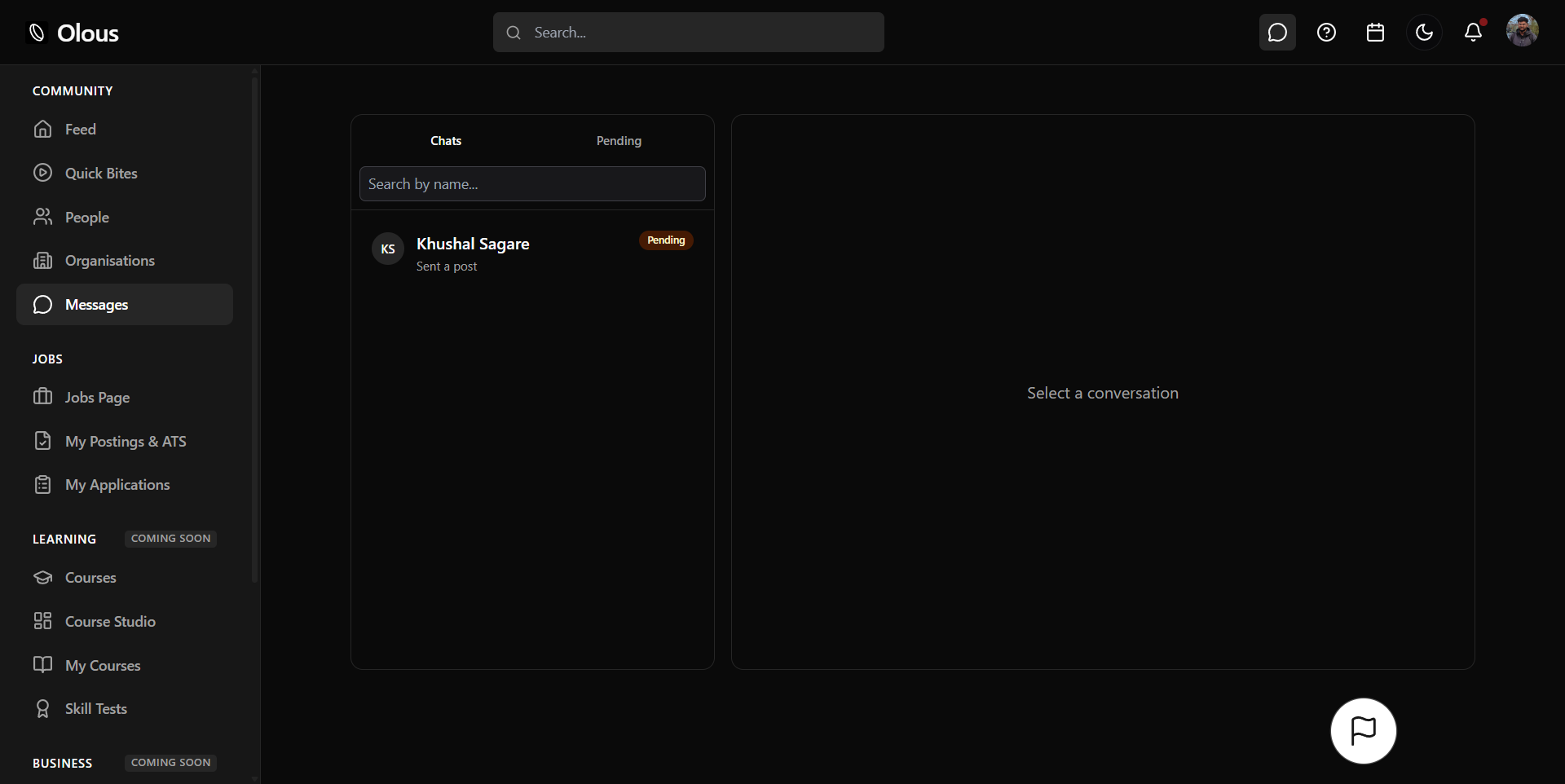The image size is (1565, 784).
Task: Click the Jobs Page briefcase icon
Action: (43, 397)
